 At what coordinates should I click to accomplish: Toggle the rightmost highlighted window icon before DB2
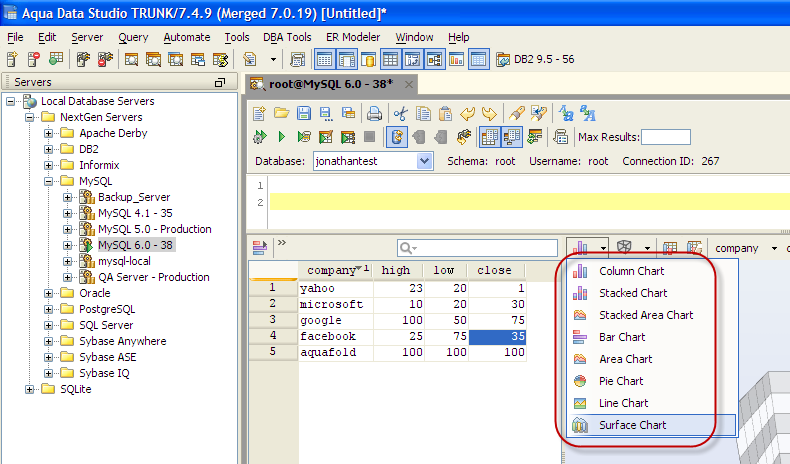(x=478, y=59)
